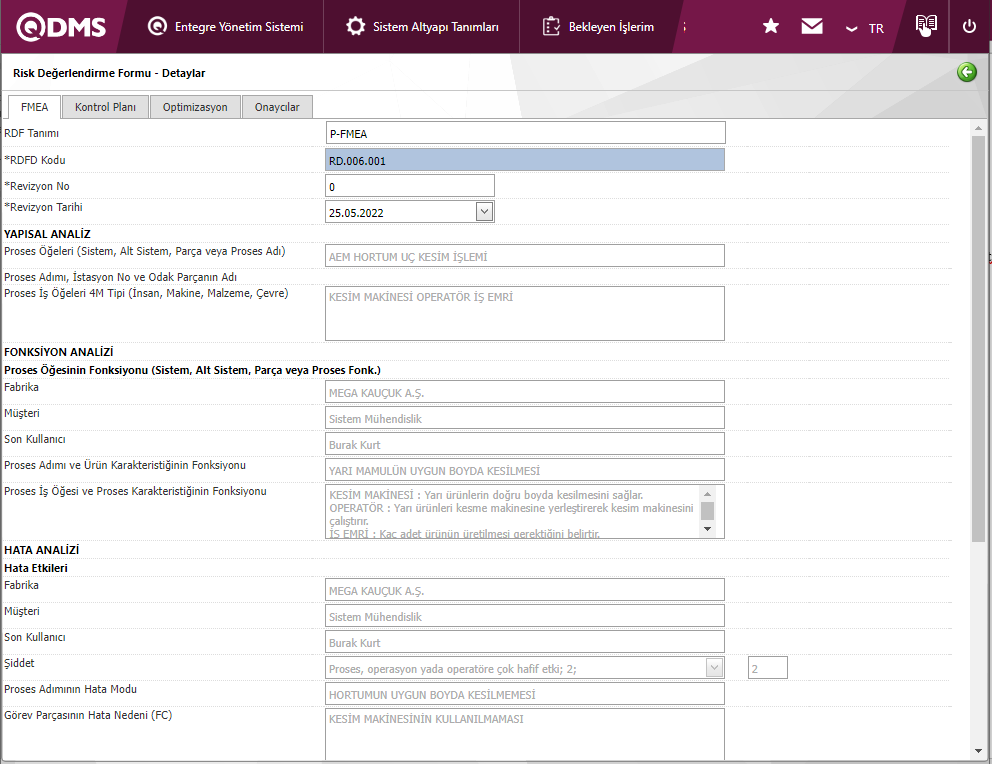Open the Onaycılar tab
Viewport: 992px width, 764px height.
pos(277,107)
